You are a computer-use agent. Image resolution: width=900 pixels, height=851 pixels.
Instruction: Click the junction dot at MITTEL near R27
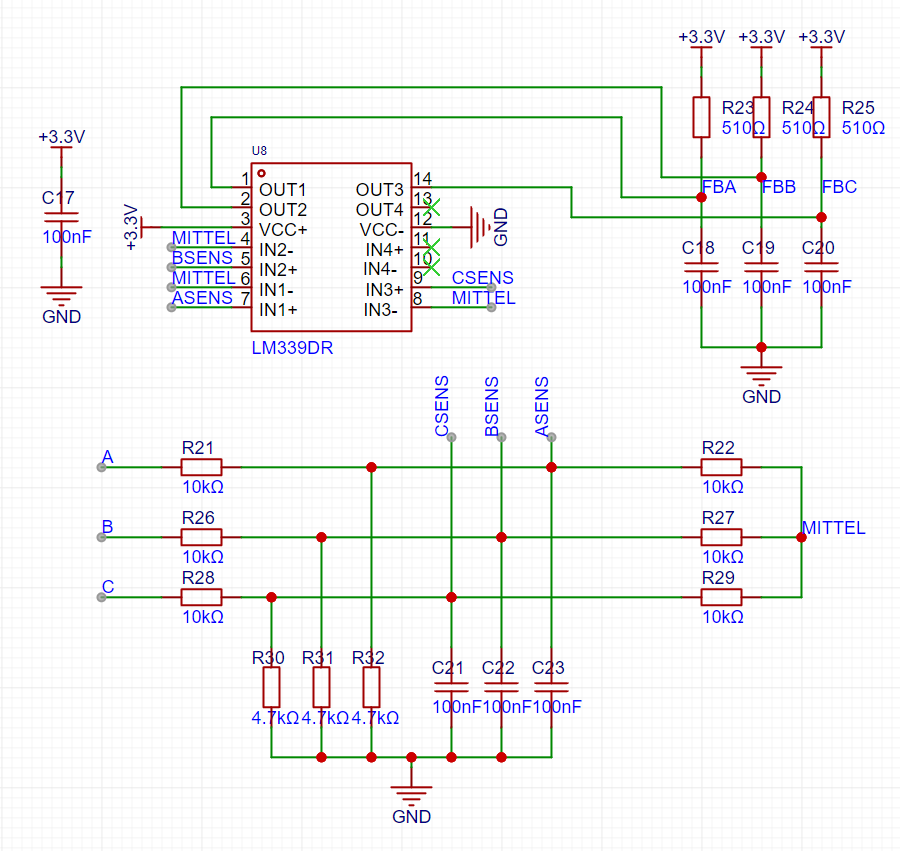pyautogui.click(x=801, y=537)
